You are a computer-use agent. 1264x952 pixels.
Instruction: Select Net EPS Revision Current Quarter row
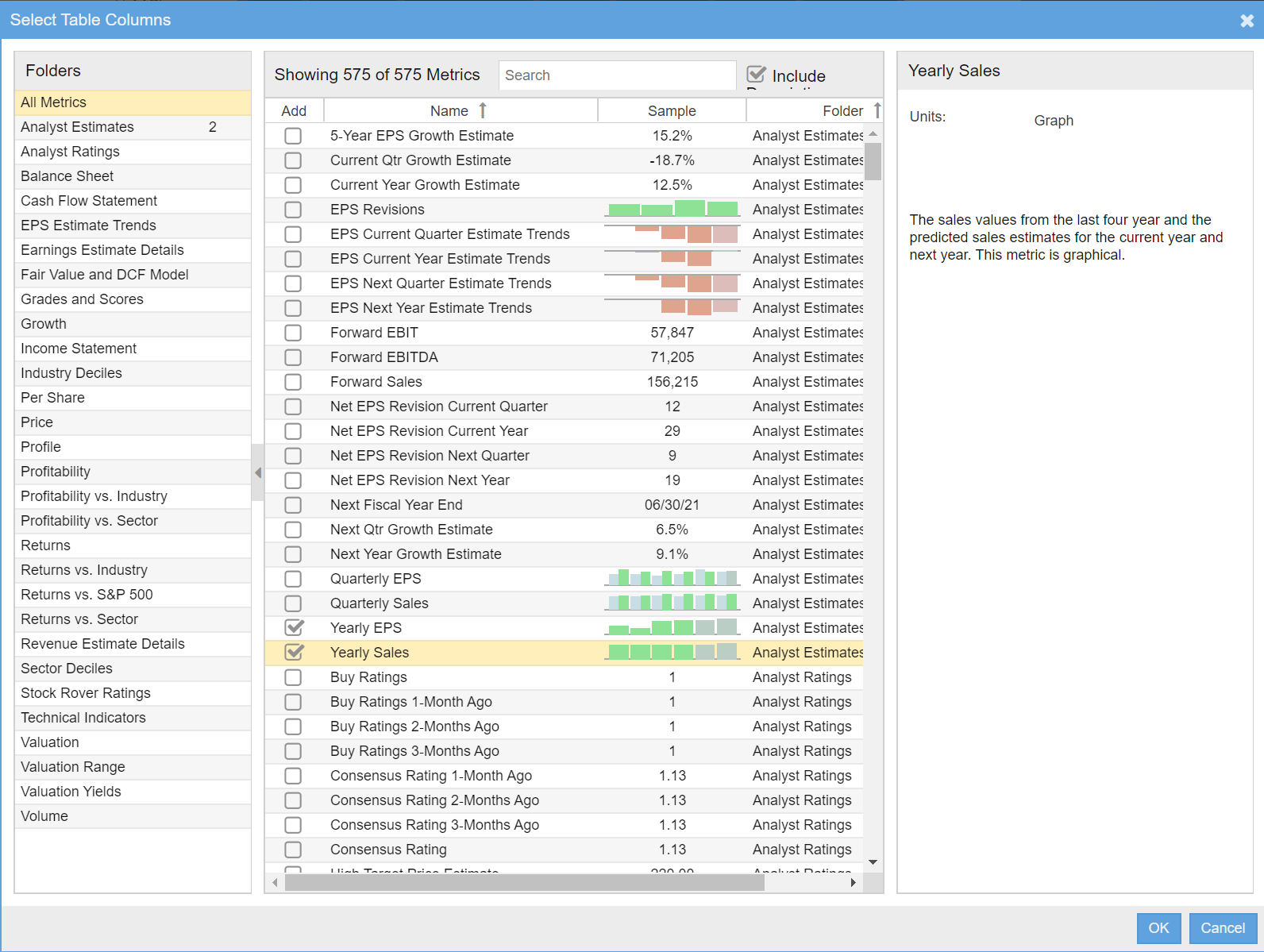pyautogui.click(x=564, y=407)
